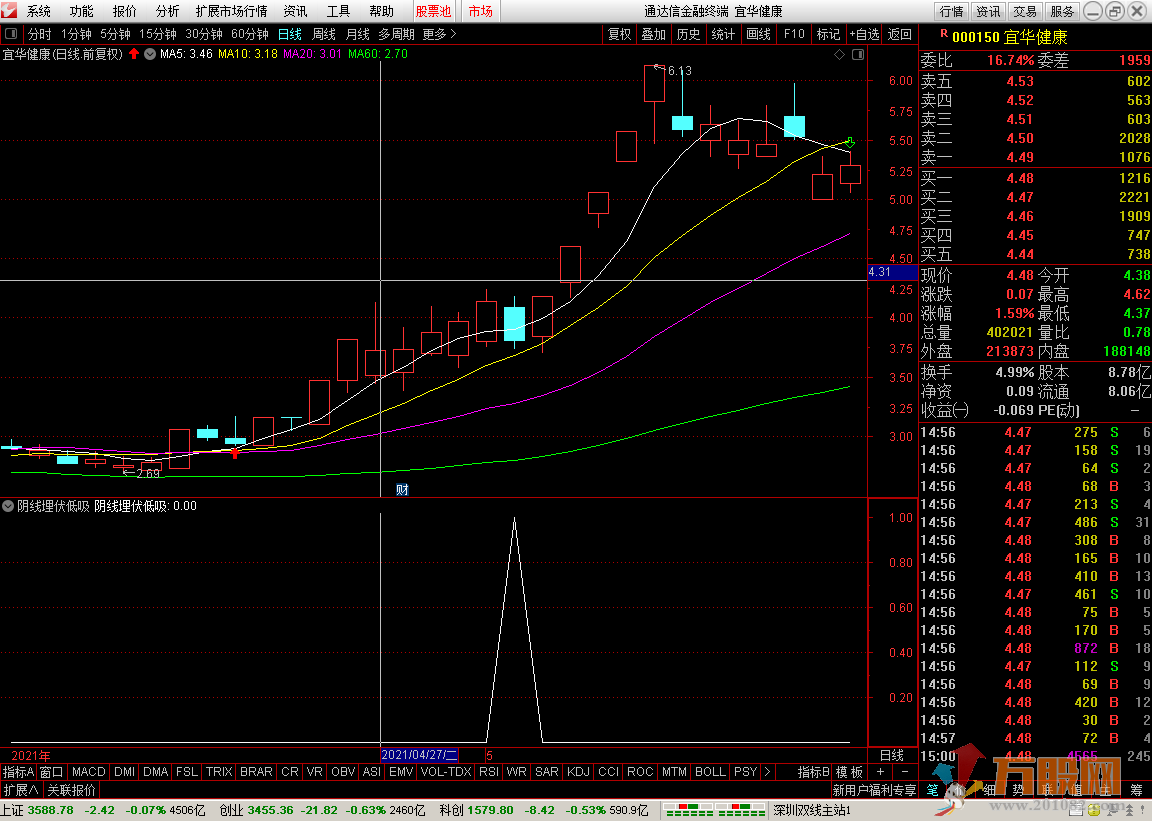
Task: Open the 系统 menu
Action: tap(39, 11)
